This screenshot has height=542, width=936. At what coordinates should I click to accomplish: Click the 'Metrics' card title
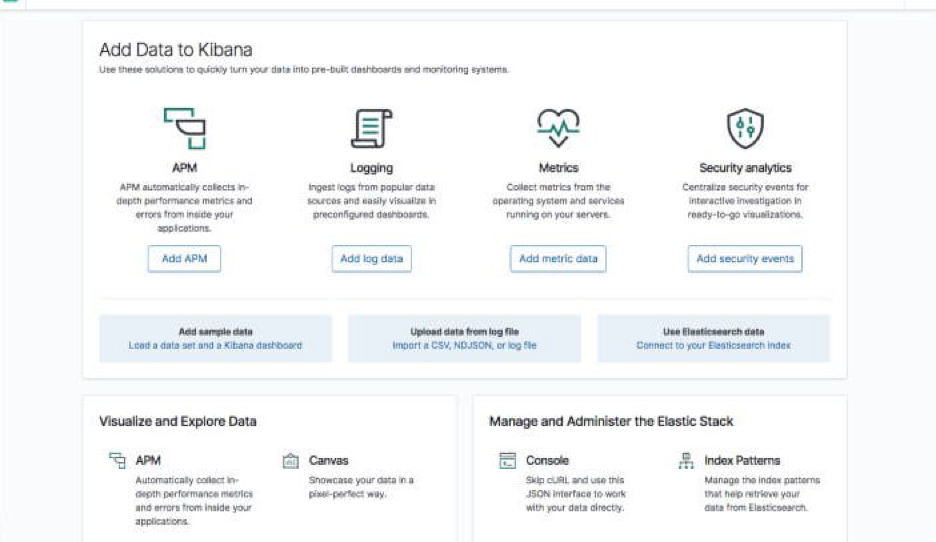(558, 168)
